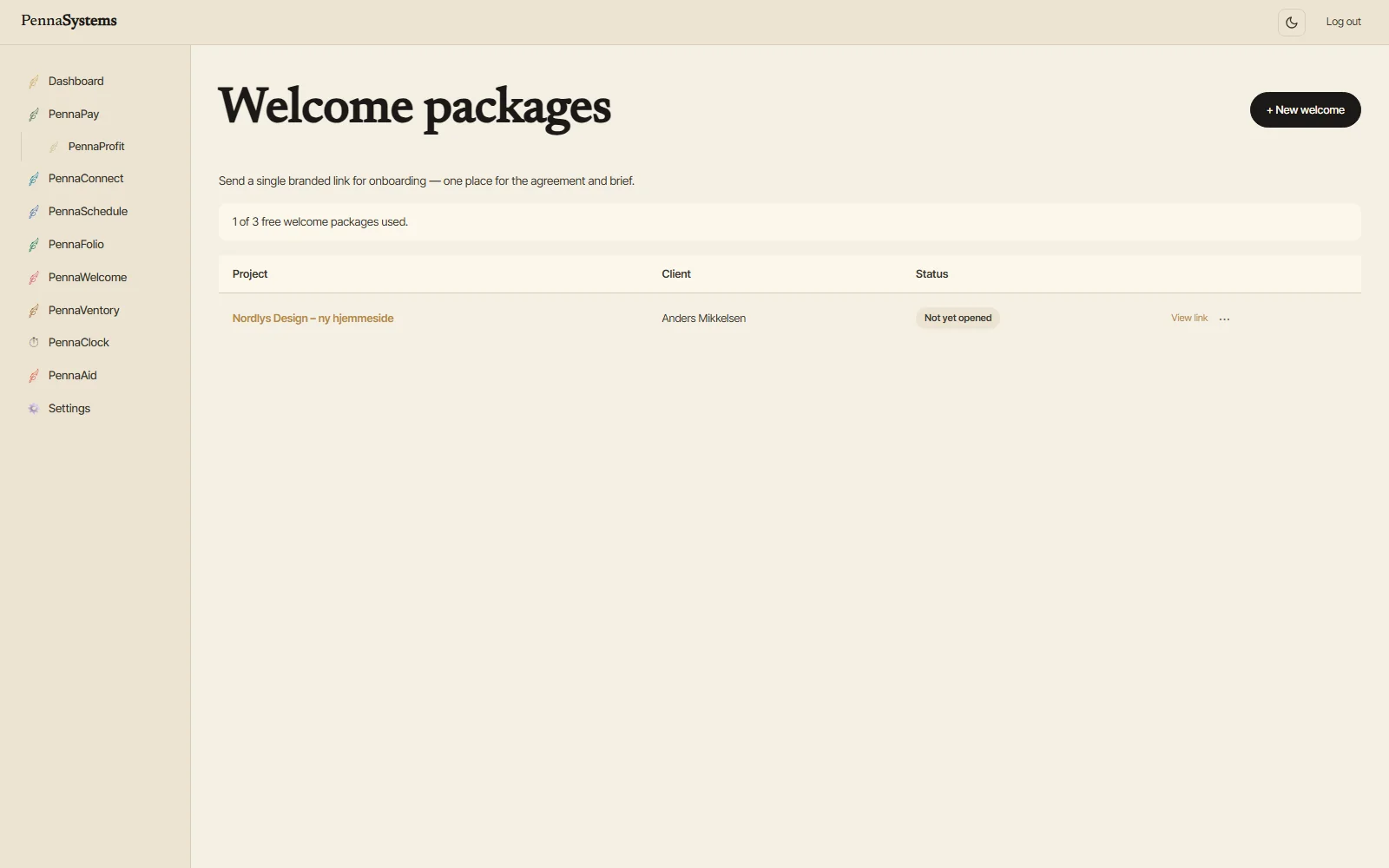Open Nordlys Design – ny hjemmeside project
This screenshot has width=1389, height=868.
click(x=313, y=319)
